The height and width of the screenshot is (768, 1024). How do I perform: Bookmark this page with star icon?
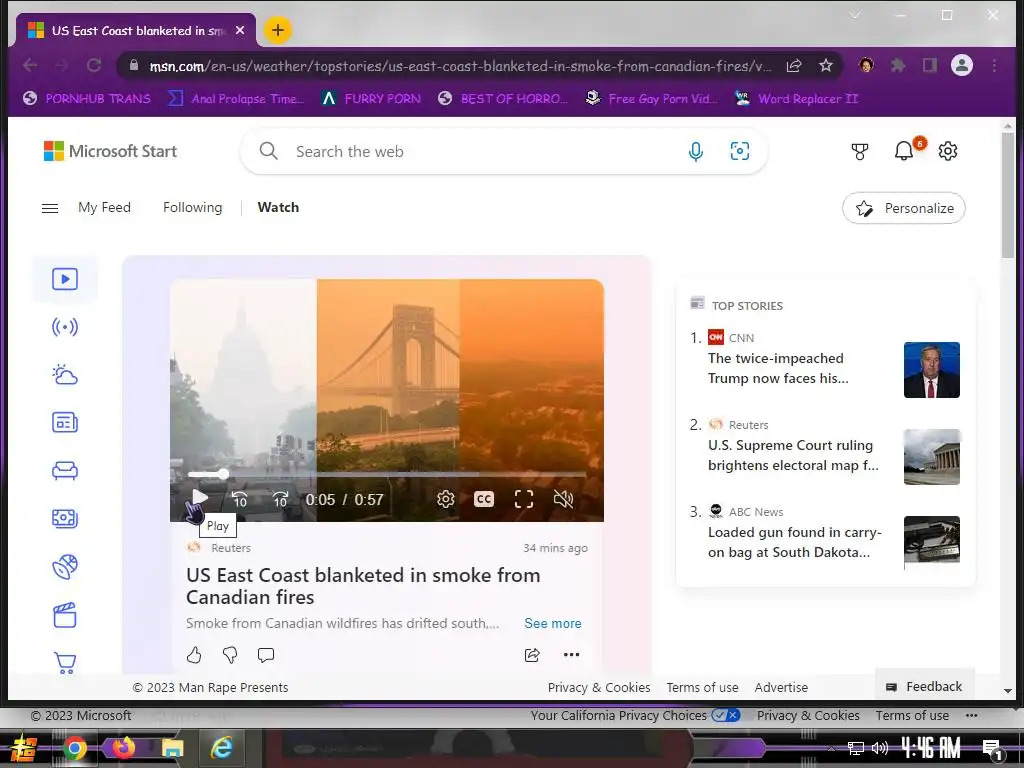pos(825,65)
